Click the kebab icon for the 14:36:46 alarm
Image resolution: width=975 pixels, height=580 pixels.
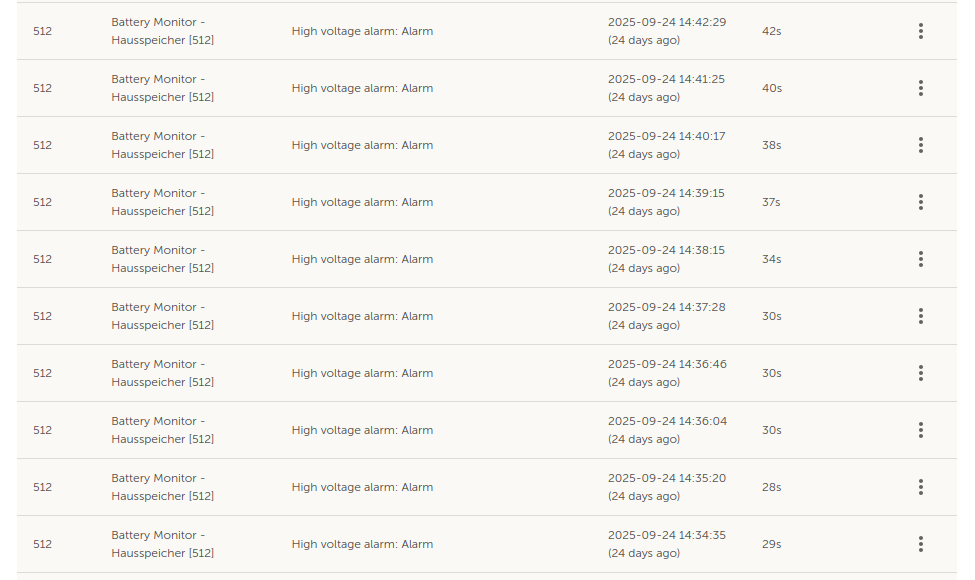[920, 373]
